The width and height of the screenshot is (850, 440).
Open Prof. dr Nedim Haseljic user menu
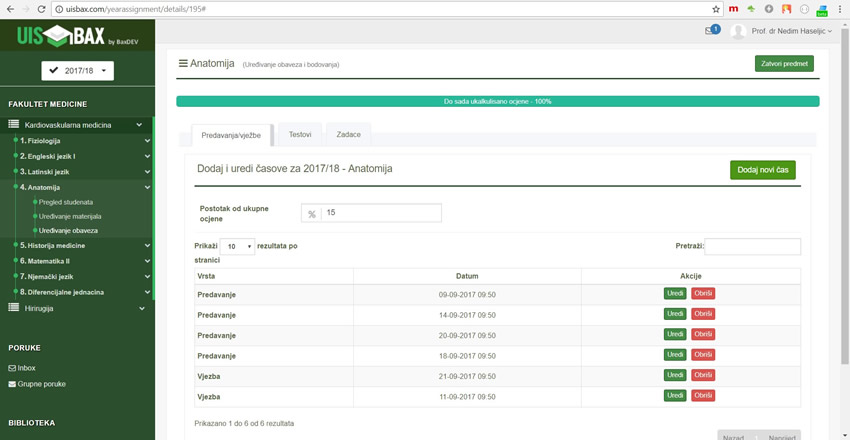tap(791, 31)
